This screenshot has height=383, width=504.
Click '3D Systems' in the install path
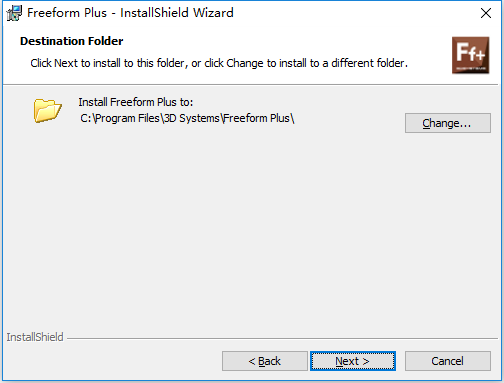coord(192,118)
